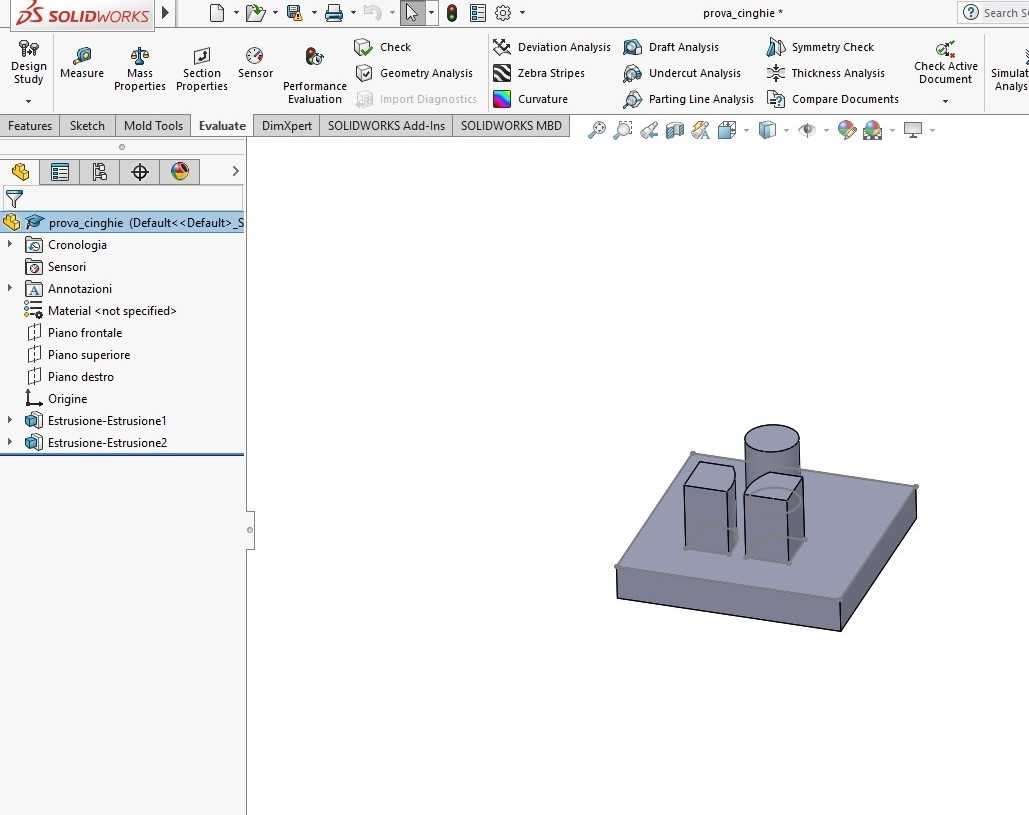Open Geometry Analysis
The image size is (1029, 815).
tap(414, 73)
